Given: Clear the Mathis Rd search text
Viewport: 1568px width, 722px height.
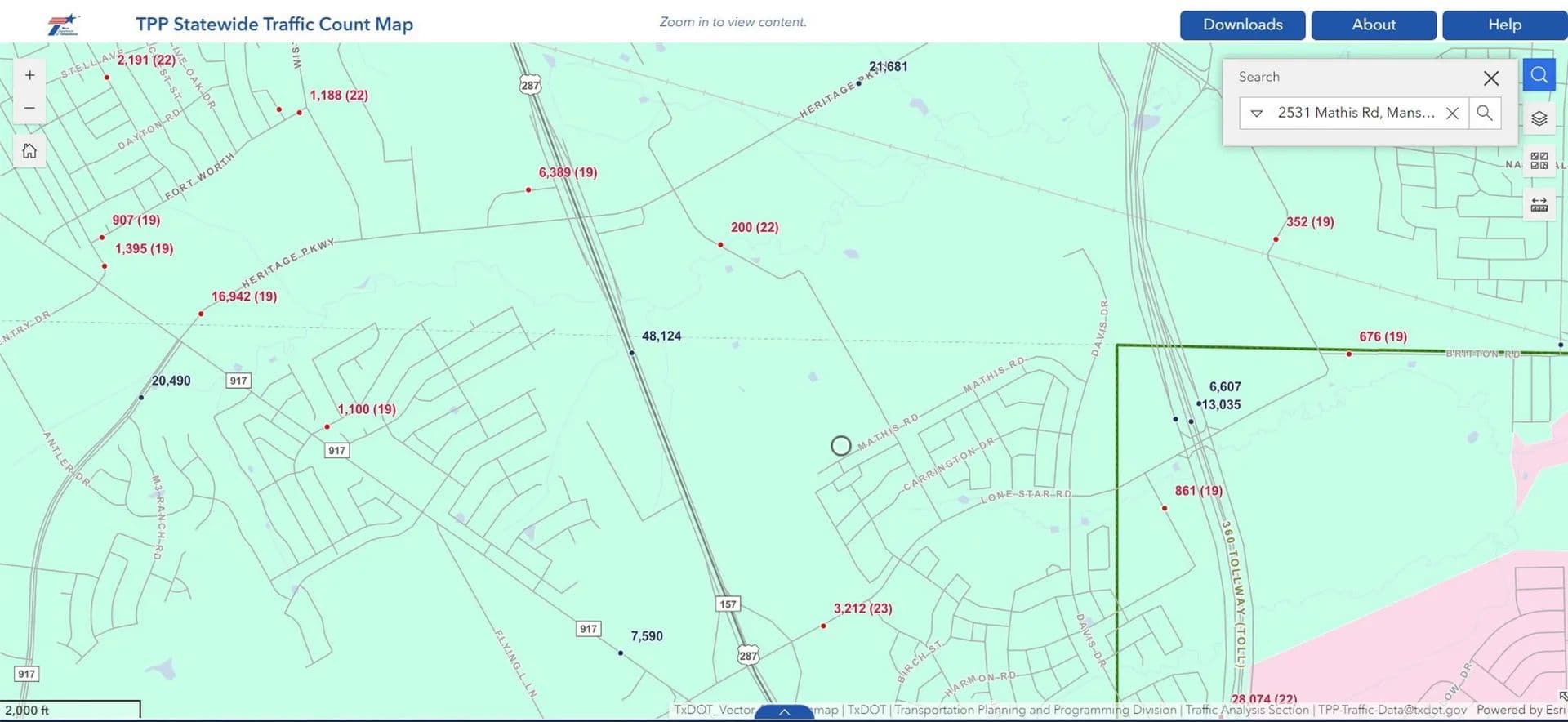Looking at the screenshot, I should [x=1452, y=113].
